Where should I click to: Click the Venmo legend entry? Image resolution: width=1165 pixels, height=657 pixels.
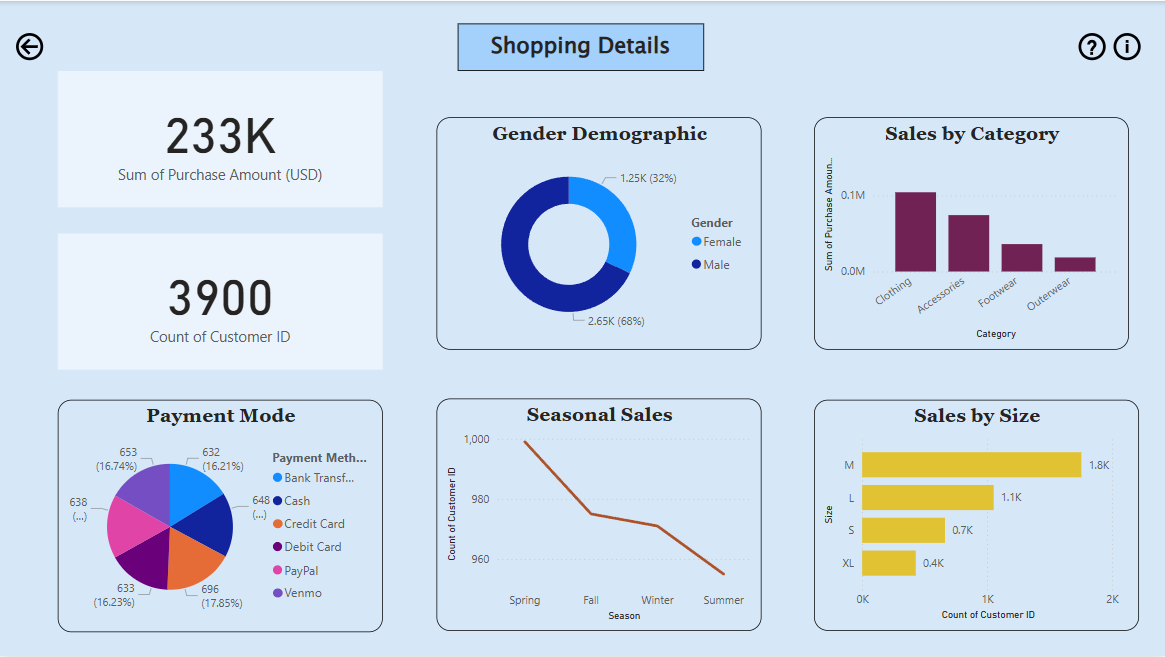[x=297, y=593]
